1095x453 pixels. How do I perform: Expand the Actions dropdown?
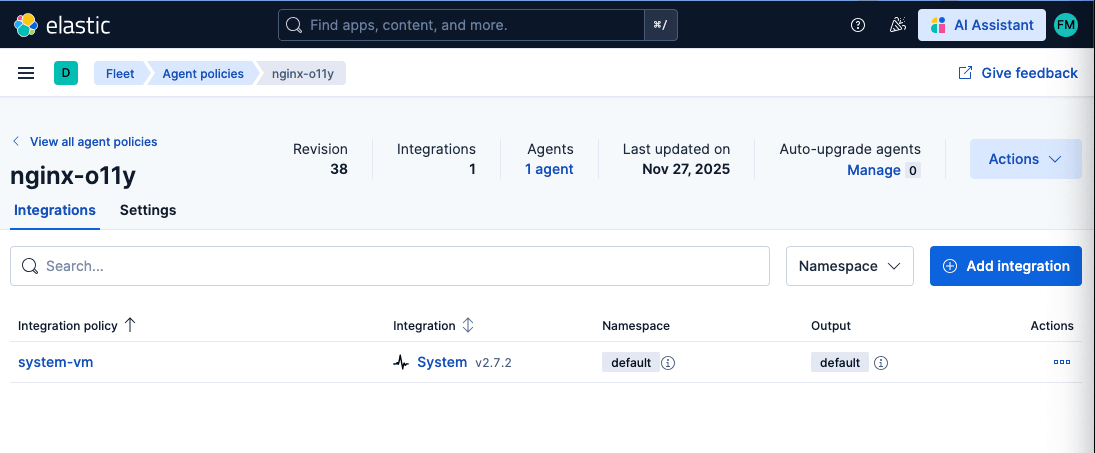click(1025, 159)
